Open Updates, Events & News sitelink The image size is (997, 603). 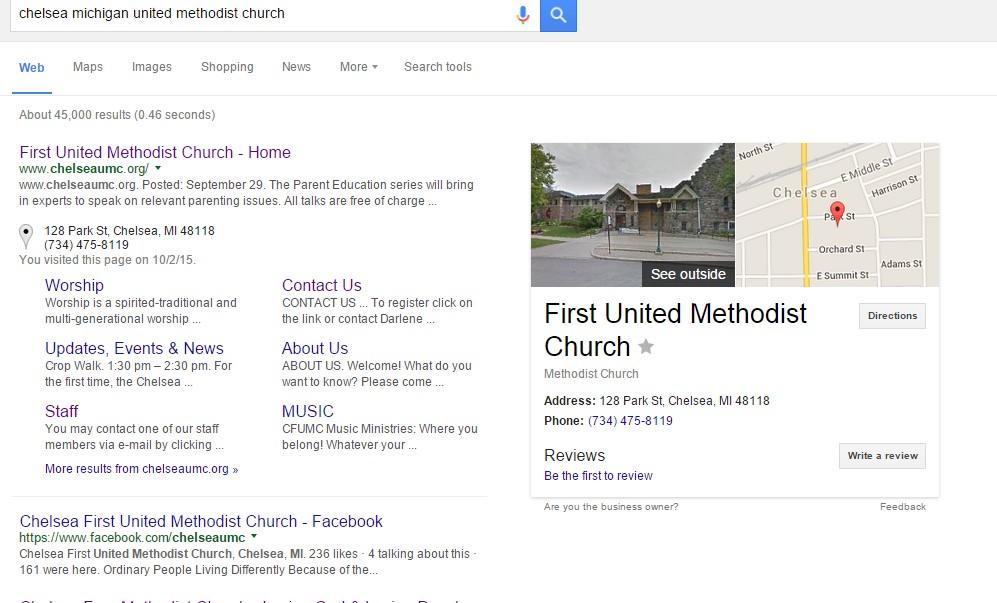point(134,349)
